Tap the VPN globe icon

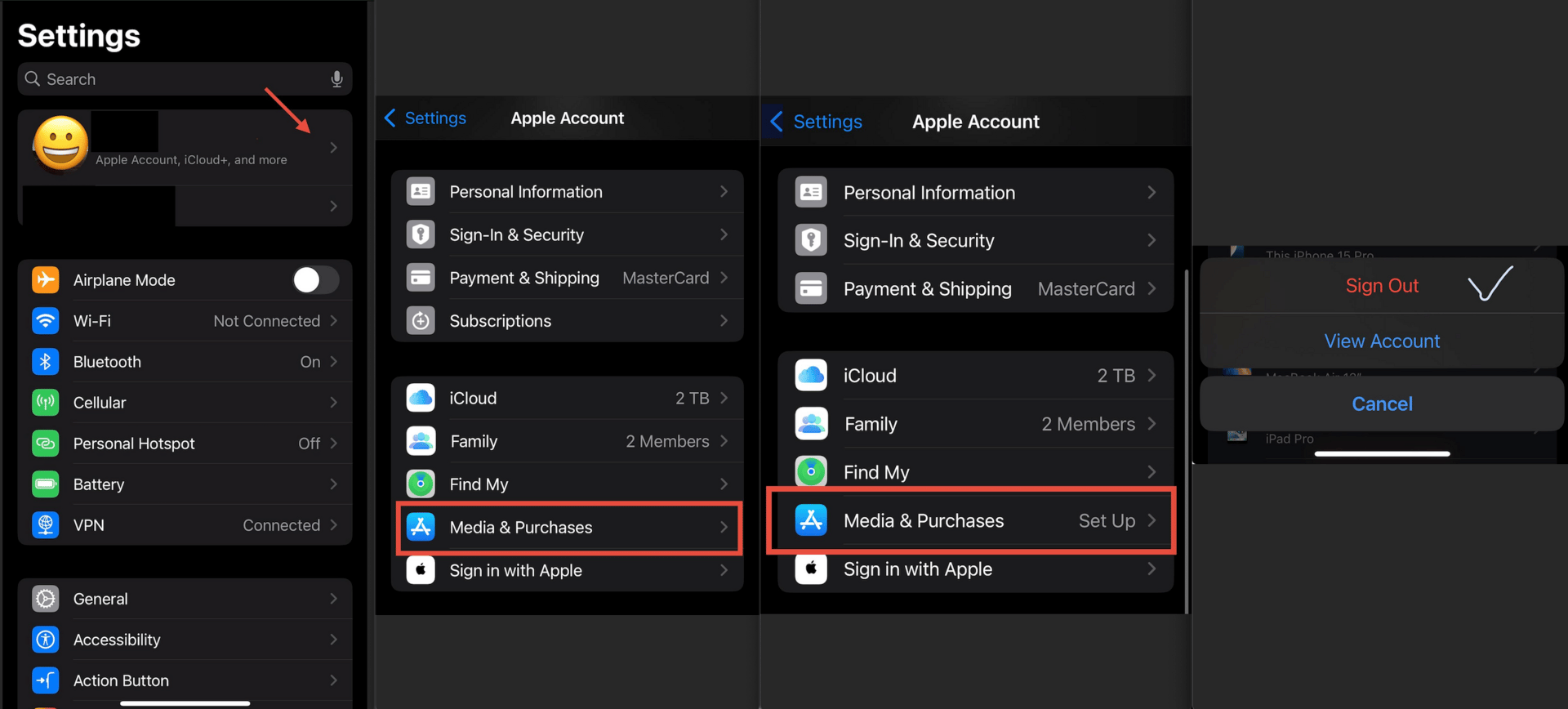tap(46, 524)
